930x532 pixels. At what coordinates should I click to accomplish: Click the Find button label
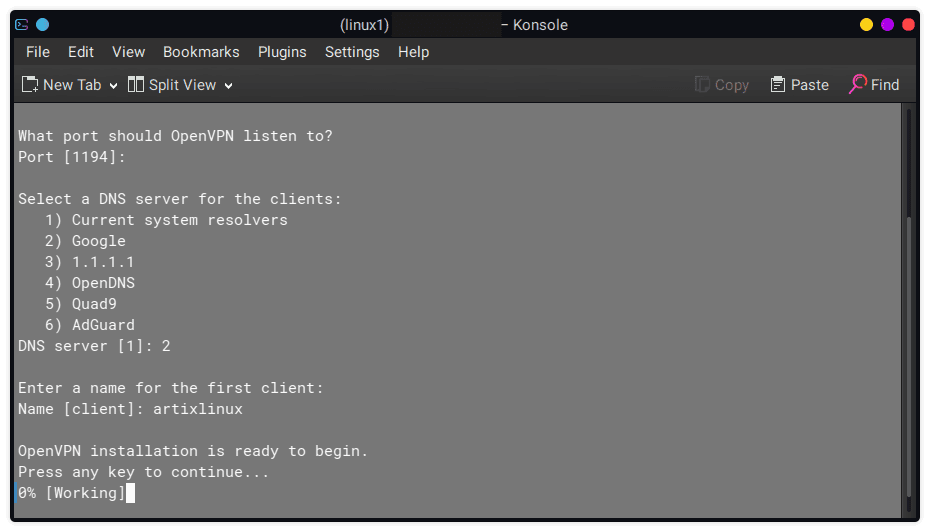[x=885, y=85]
